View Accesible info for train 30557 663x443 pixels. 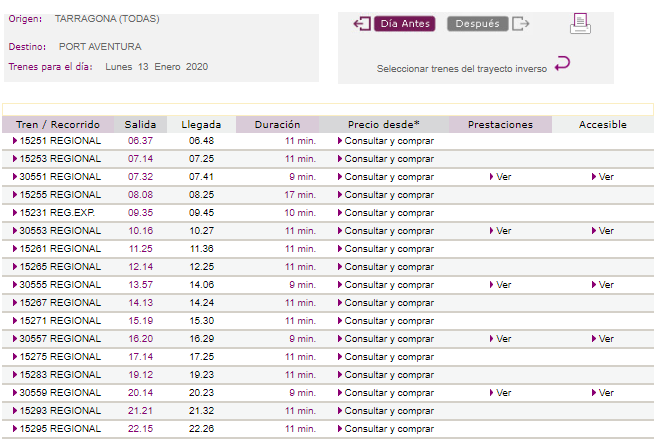tap(603, 339)
